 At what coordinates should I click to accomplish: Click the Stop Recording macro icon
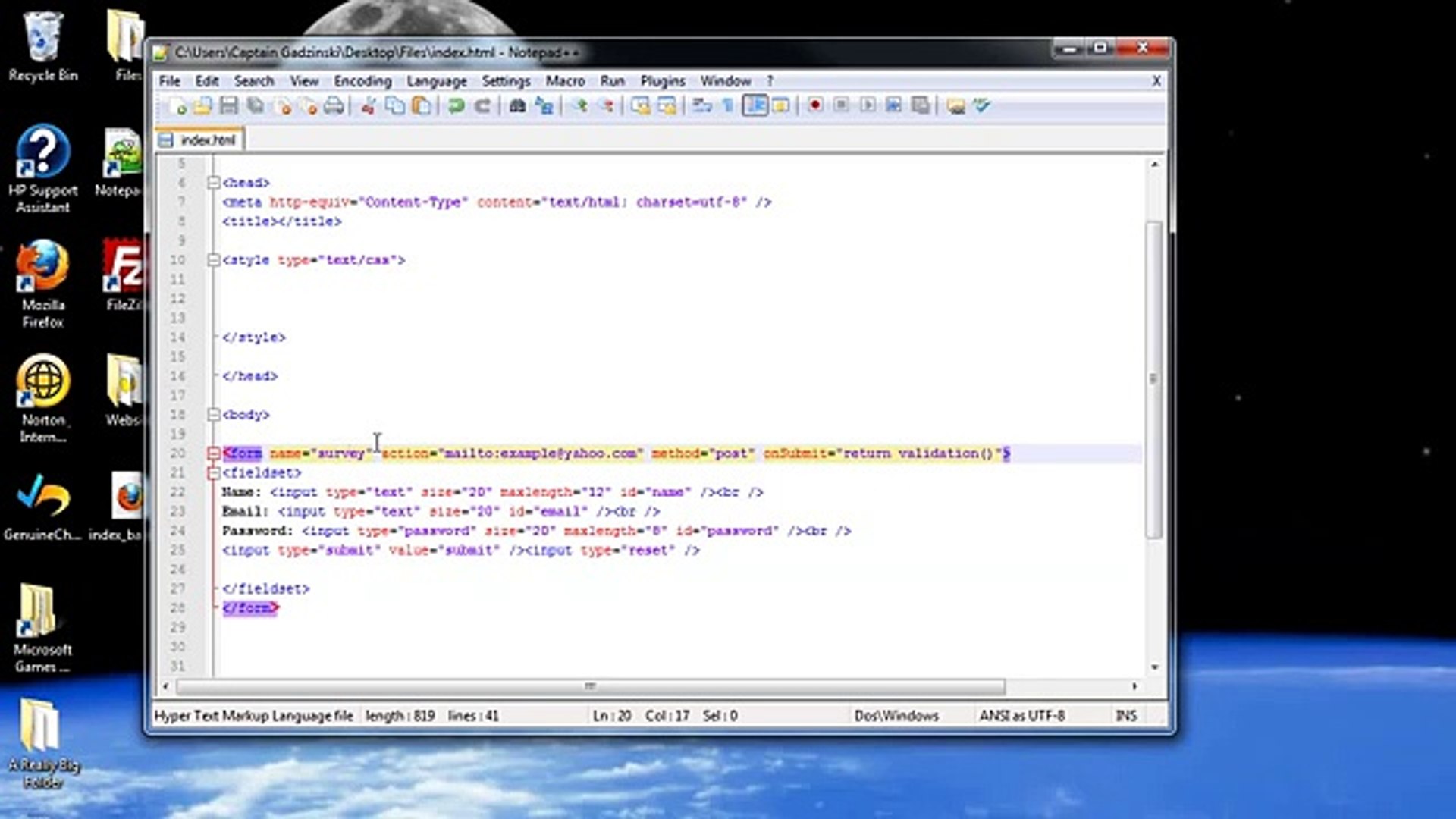[842, 106]
